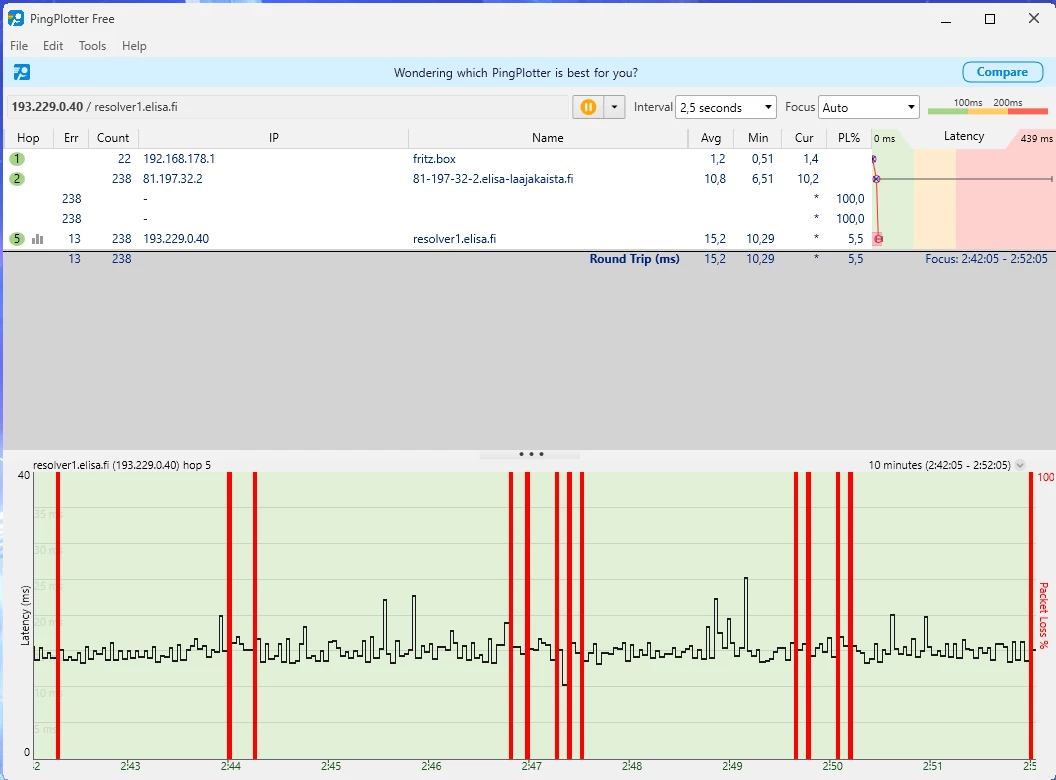Viewport: 1056px width, 780px height.
Task: Select IP address 81.197.32.2
Action: pos(172,178)
